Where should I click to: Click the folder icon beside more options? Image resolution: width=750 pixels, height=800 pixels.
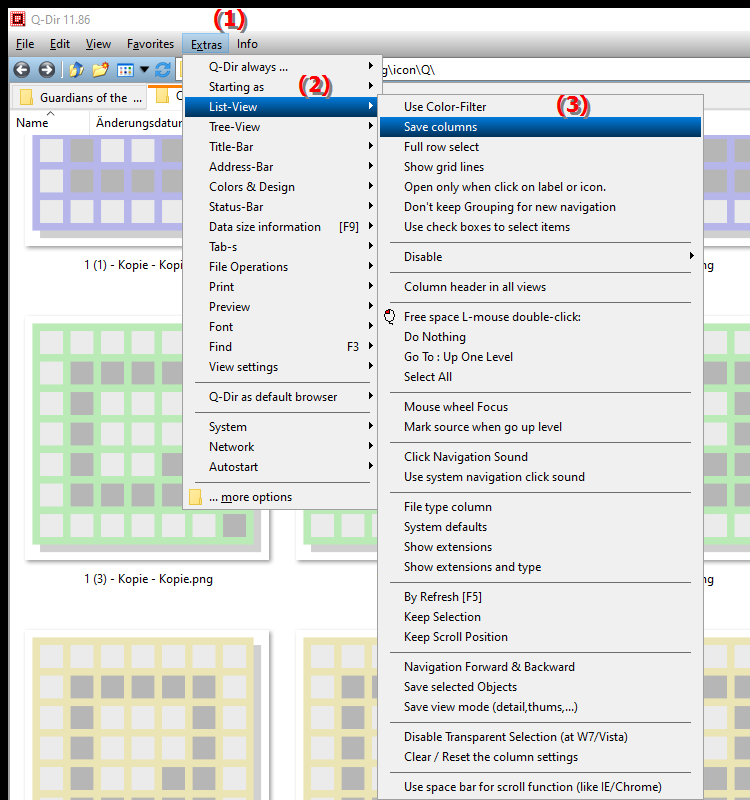click(196, 497)
